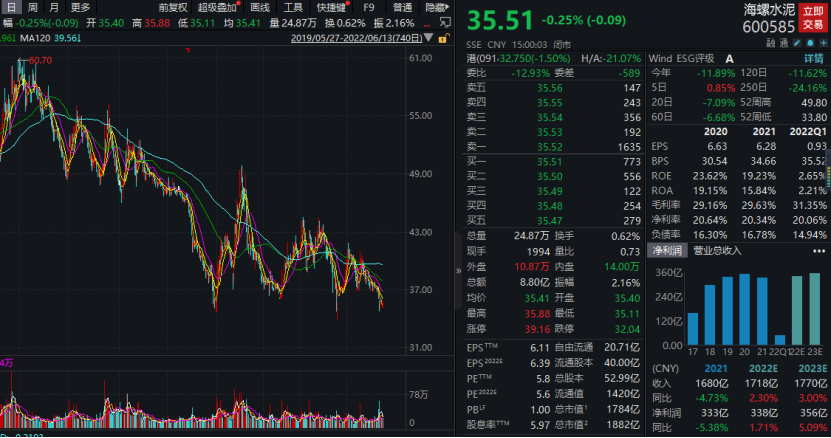Viewport: 831px width, 438px height.
Task: Switch to weekly 周 K-line period
Action: tap(32, 7)
